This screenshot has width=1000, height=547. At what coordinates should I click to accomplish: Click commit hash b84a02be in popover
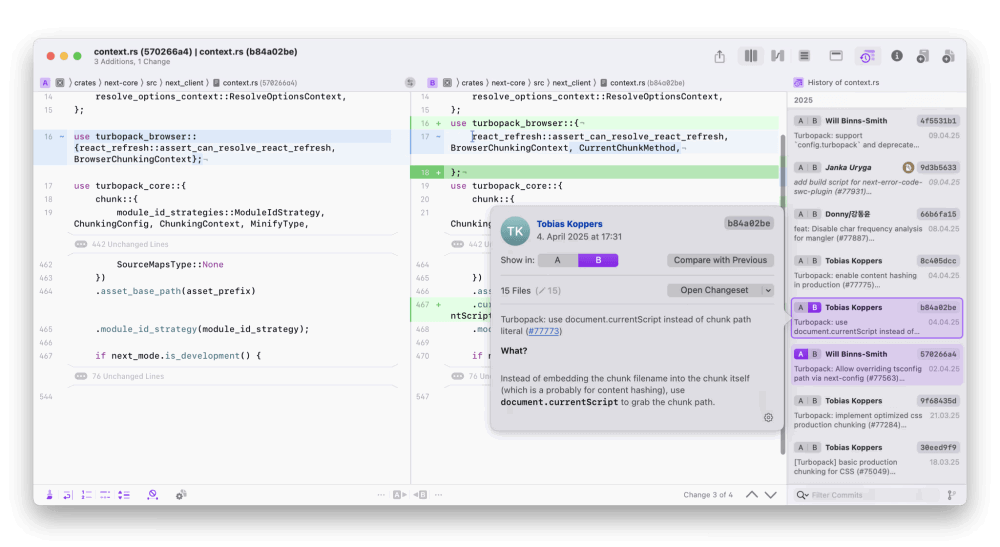click(x=749, y=223)
